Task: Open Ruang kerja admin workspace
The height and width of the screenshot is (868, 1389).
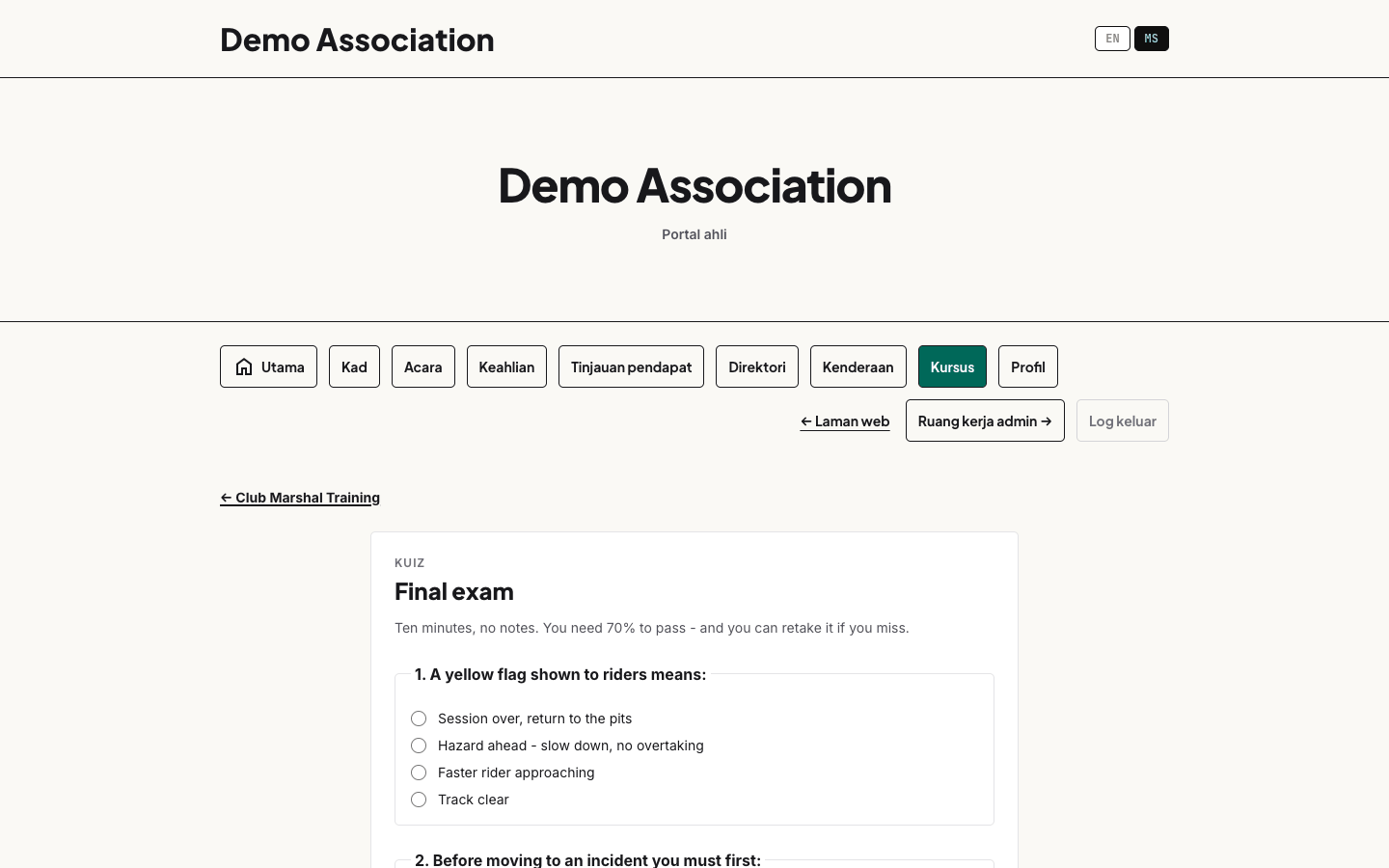Action: [985, 420]
